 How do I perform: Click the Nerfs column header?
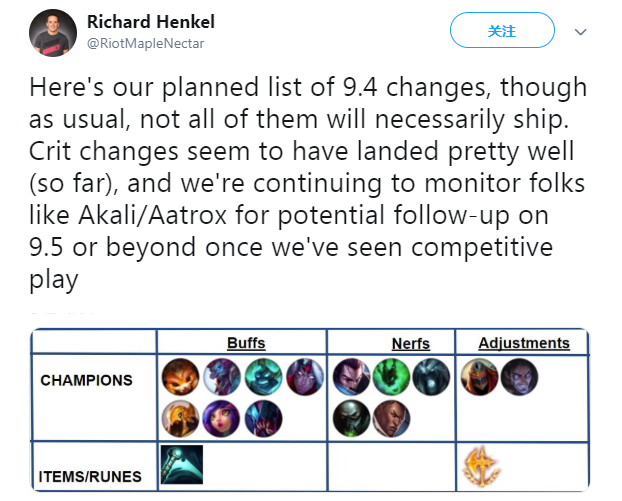click(410, 343)
